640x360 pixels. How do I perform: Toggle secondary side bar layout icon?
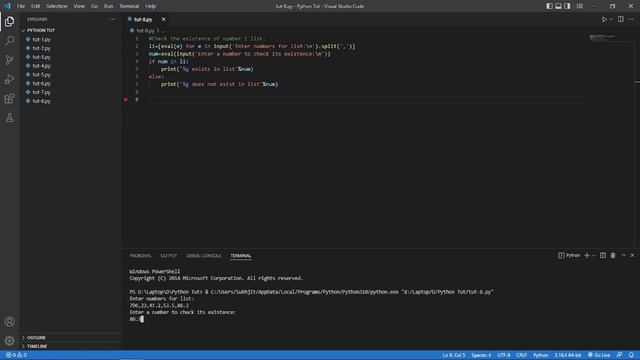point(567,6)
